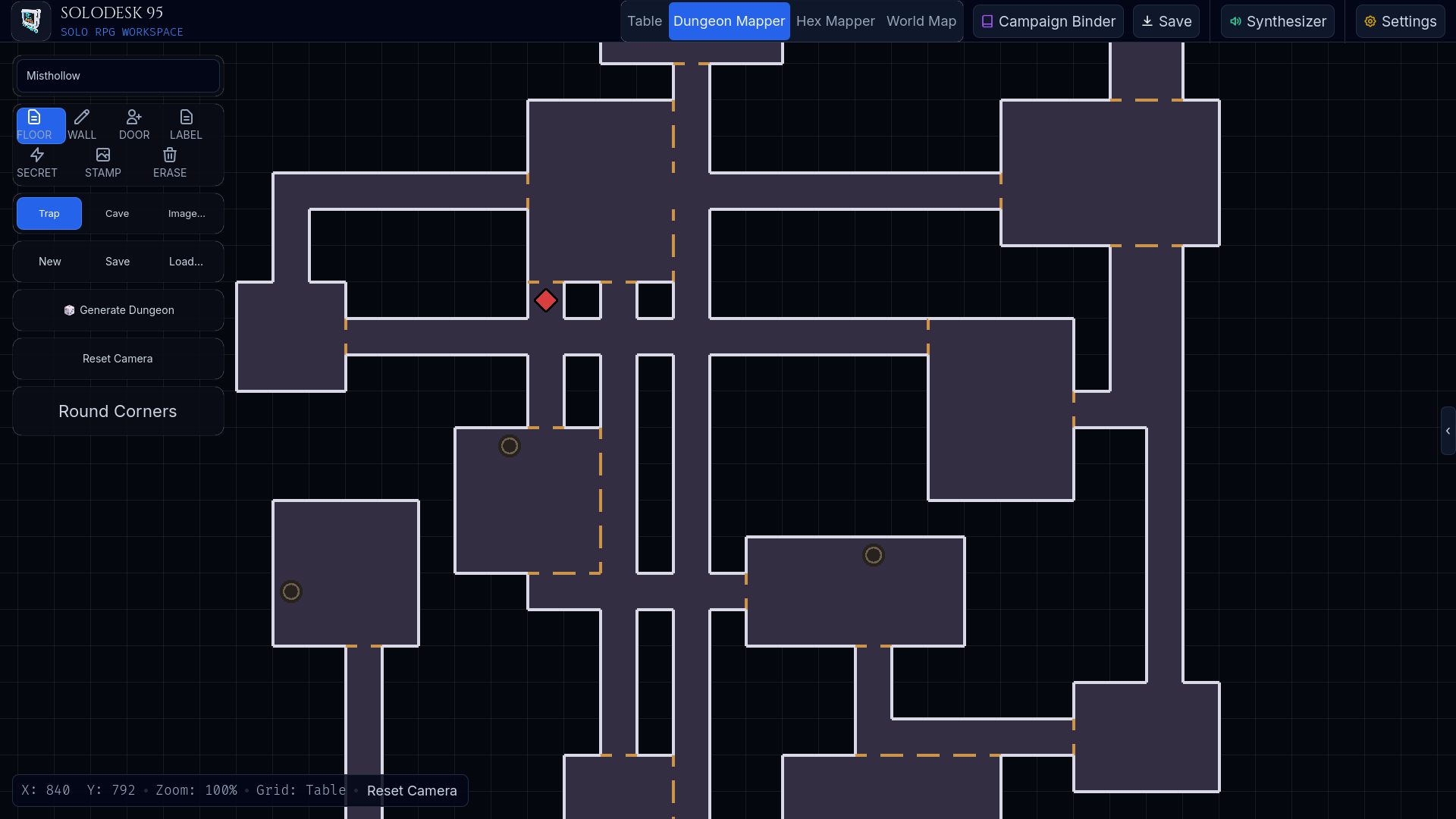Click the New map button
1456x819 pixels.
pyautogui.click(x=50, y=262)
